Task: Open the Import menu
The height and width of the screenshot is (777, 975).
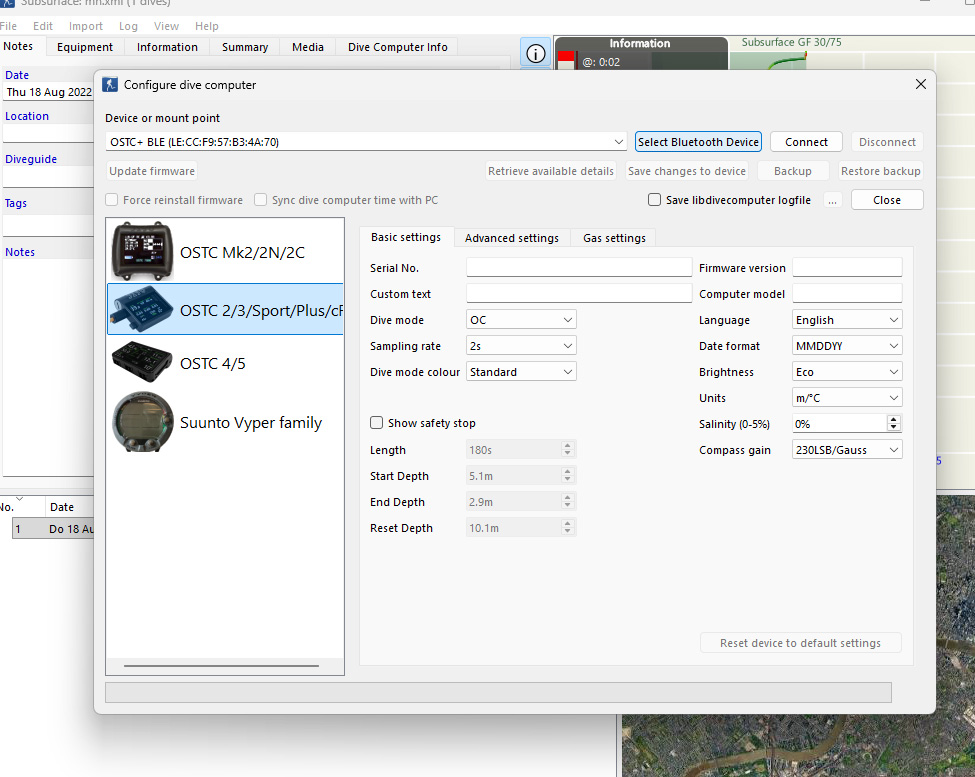Action: (x=86, y=26)
